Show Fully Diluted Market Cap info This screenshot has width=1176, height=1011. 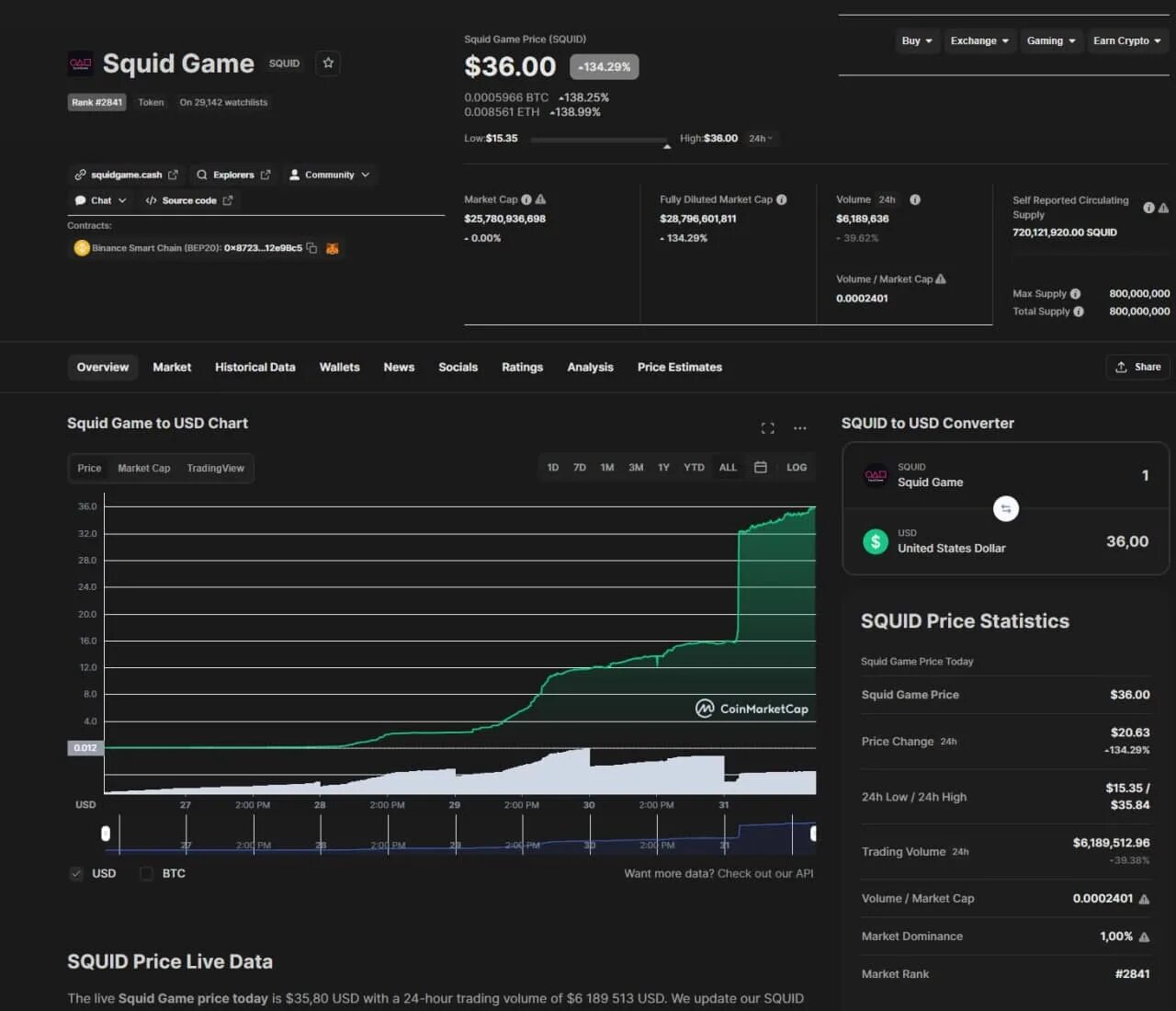[782, 199]
